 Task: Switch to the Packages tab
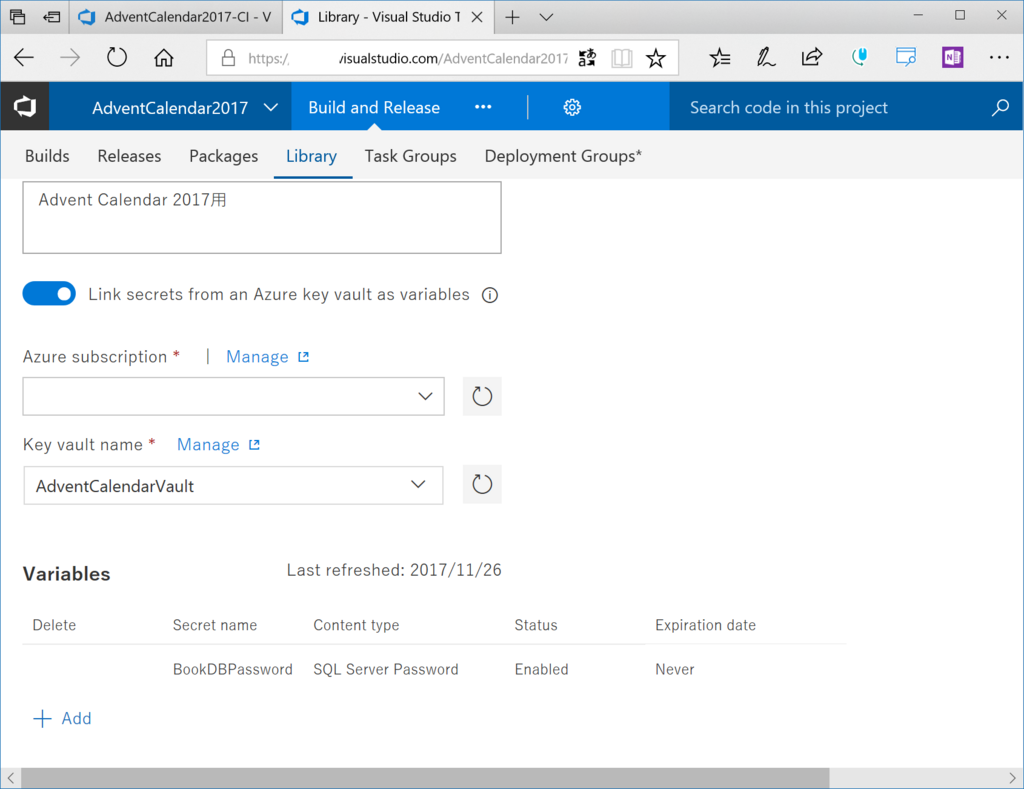pos(223,156)
